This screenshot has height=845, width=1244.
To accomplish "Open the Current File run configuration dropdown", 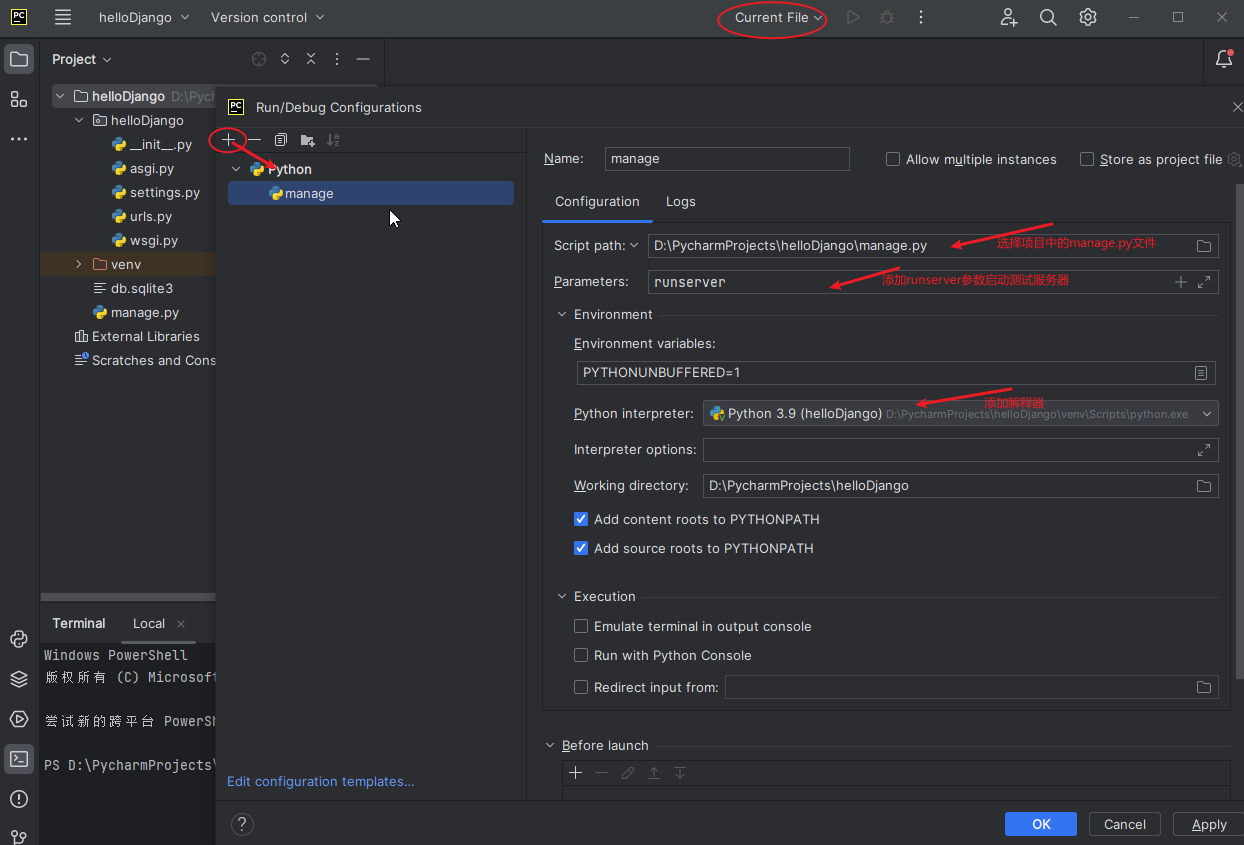I will pyautogui.click(x=778, y=17).
